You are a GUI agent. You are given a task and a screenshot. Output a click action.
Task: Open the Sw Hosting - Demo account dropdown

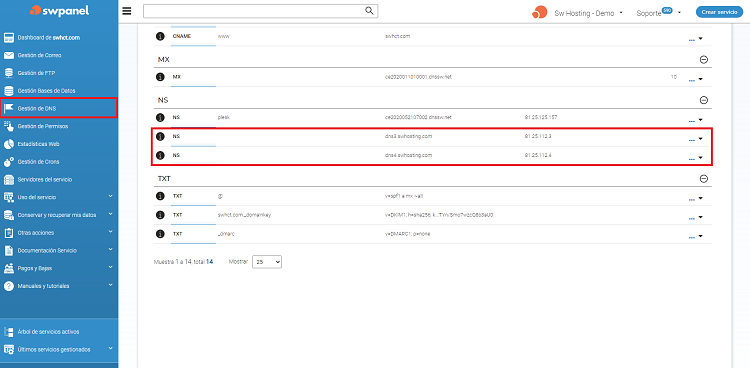coord(588,13)
